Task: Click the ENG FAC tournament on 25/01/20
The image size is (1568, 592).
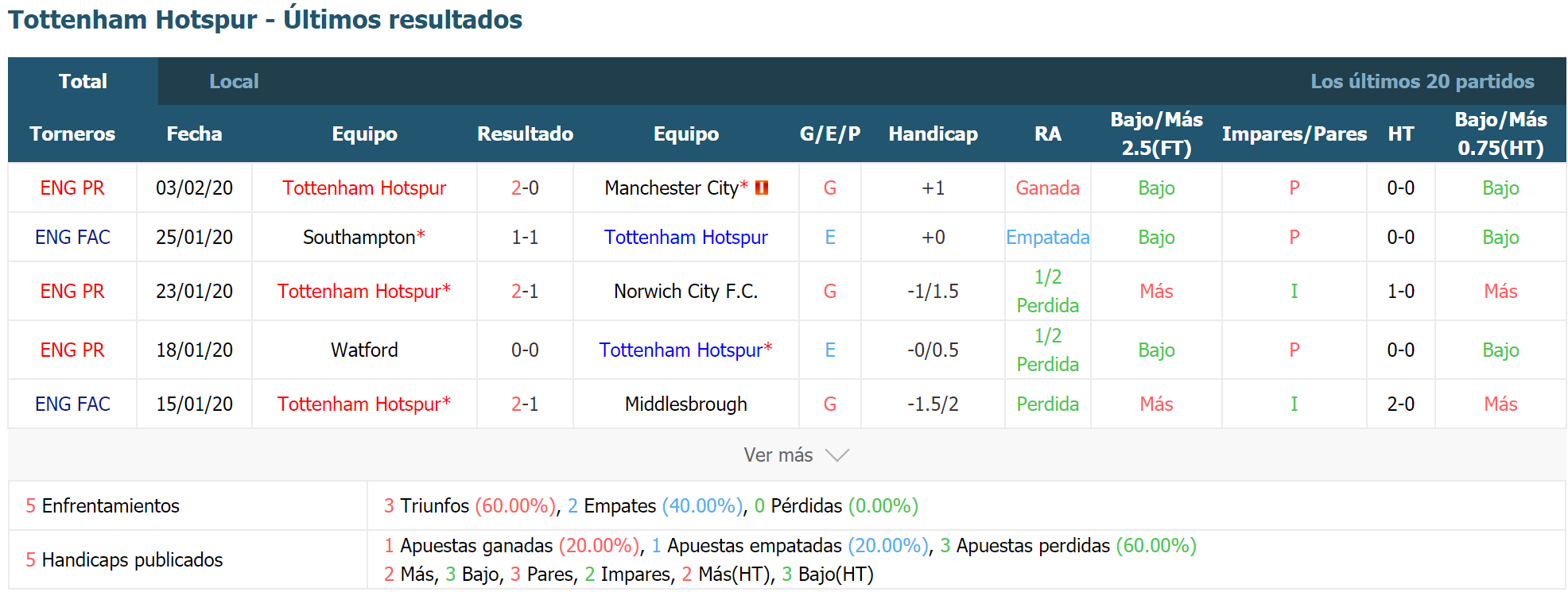Action: [72, 237]
